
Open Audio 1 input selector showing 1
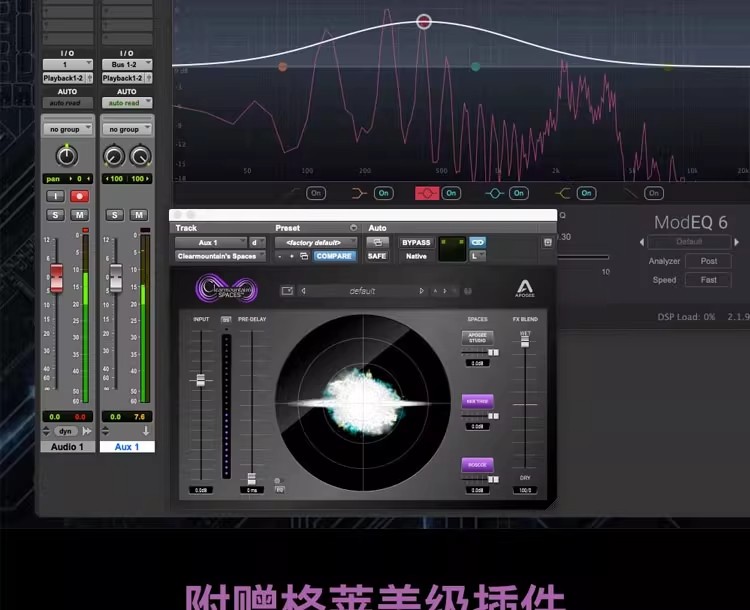67,64
